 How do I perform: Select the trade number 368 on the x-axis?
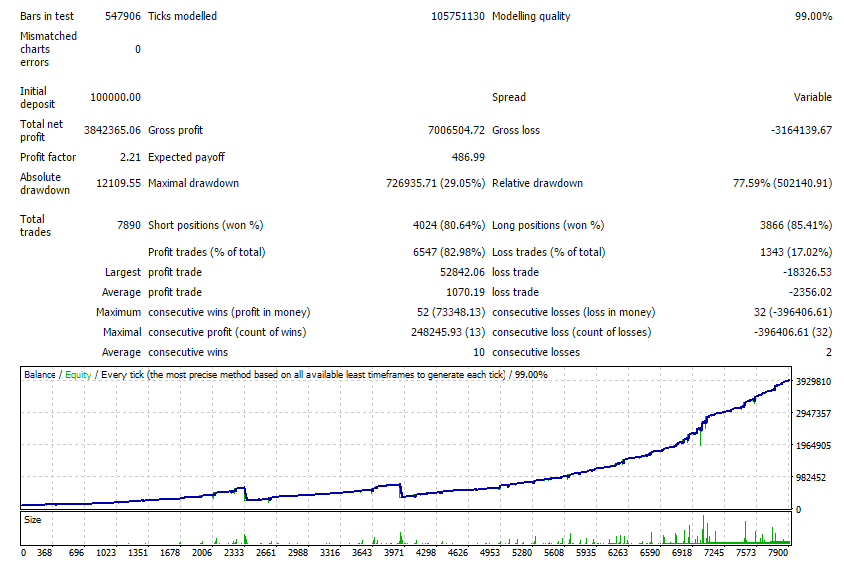pyautogui.click(x=44, y=553)
